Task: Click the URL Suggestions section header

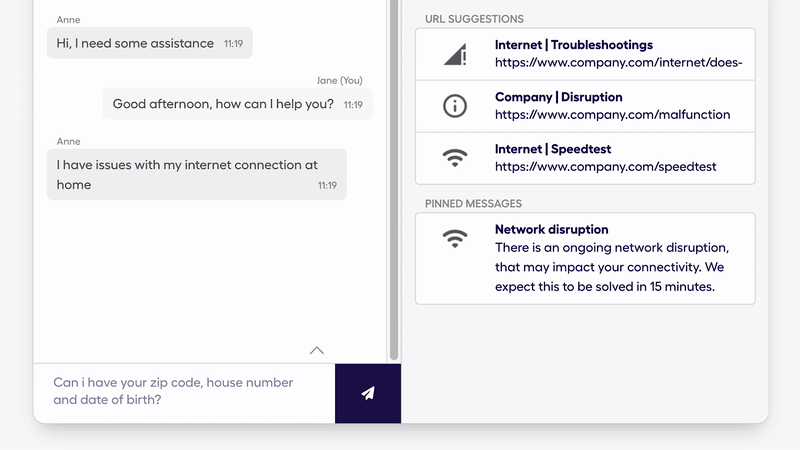Action: point(474,19)
